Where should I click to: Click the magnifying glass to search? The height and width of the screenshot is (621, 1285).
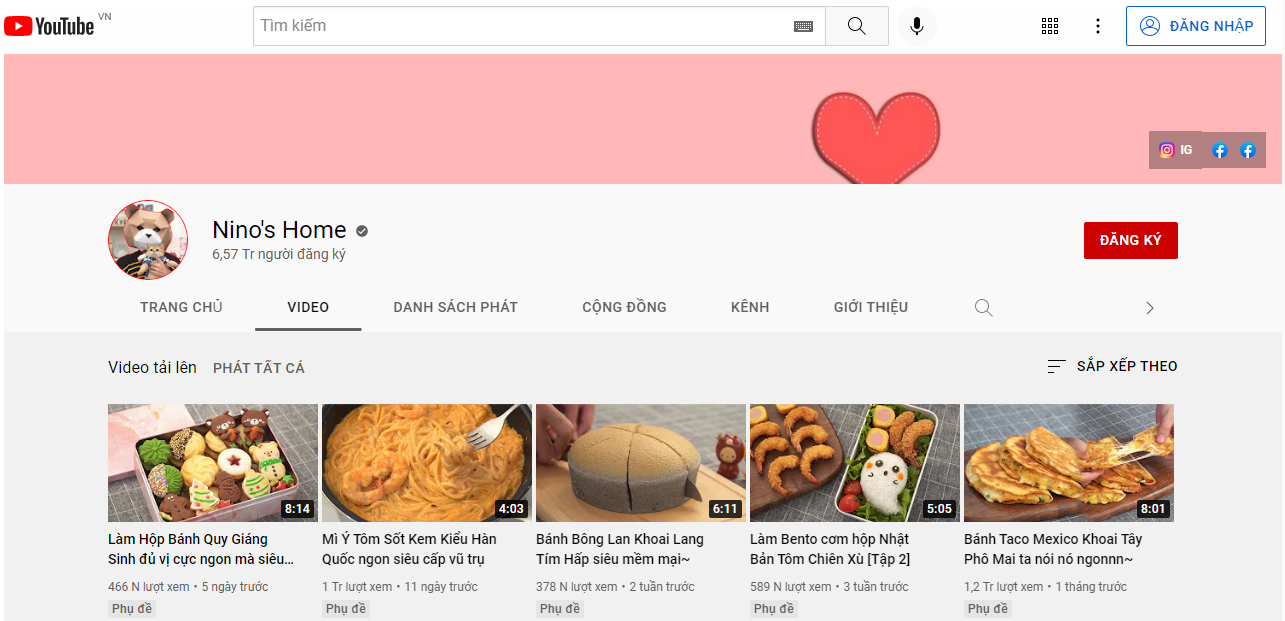pos(856,25)
